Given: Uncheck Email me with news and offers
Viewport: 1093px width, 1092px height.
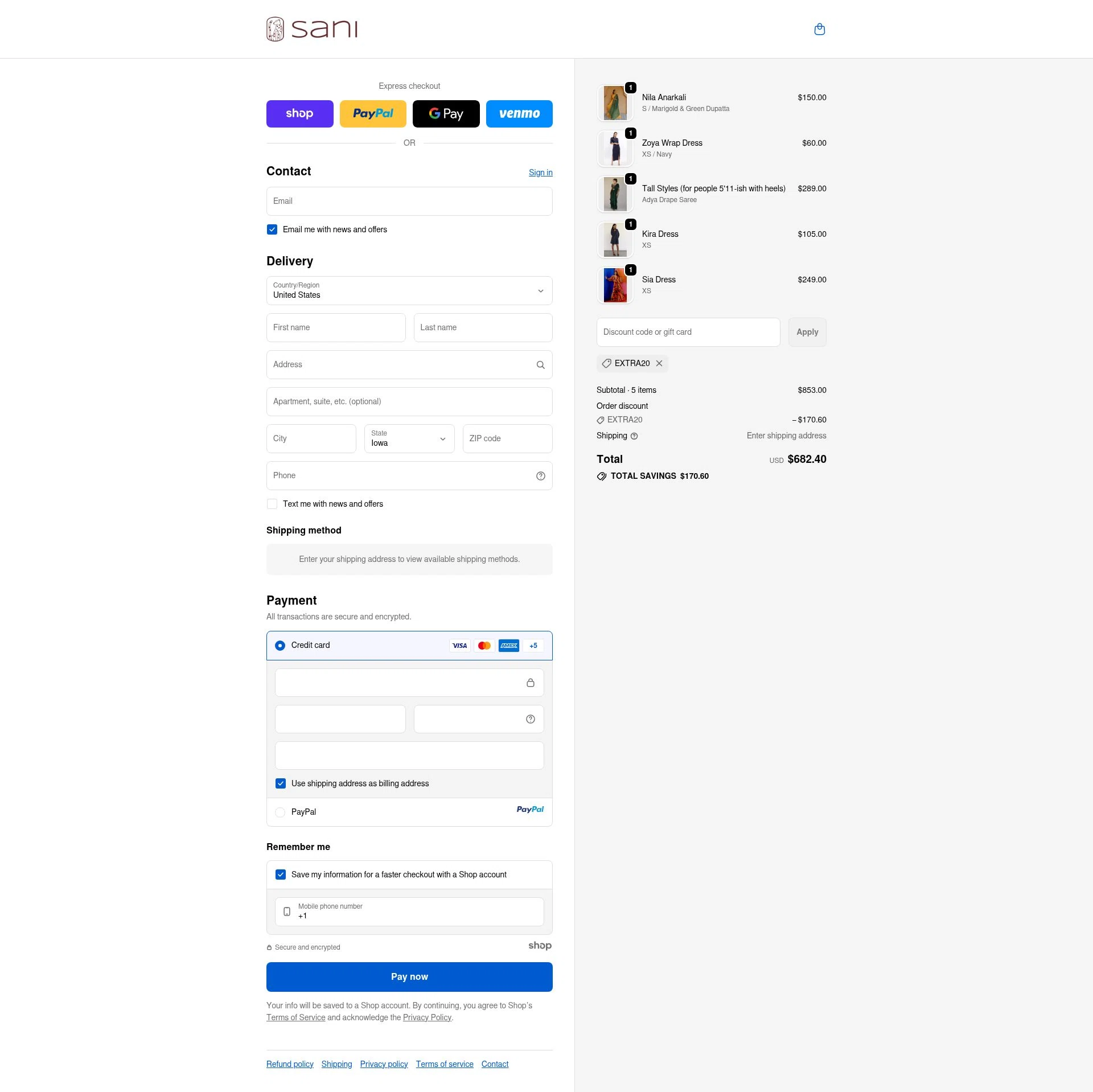Looking at the screenshot, I should tap(272, 229).
